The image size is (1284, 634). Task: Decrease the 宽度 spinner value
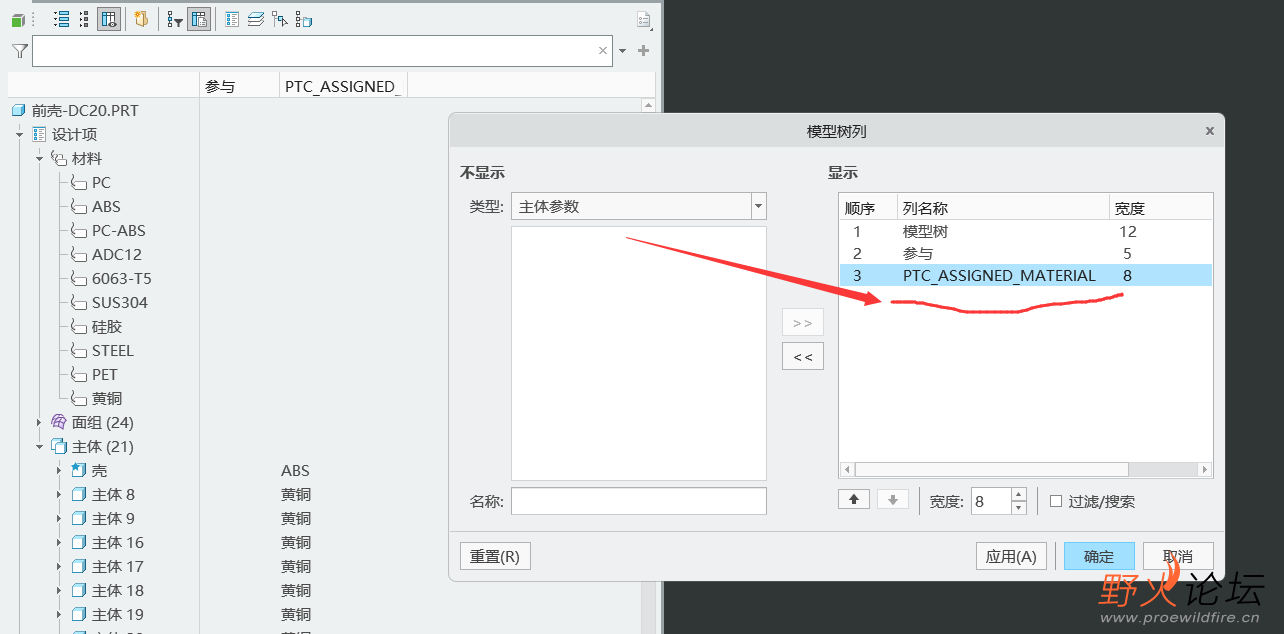click(1019, 508)
